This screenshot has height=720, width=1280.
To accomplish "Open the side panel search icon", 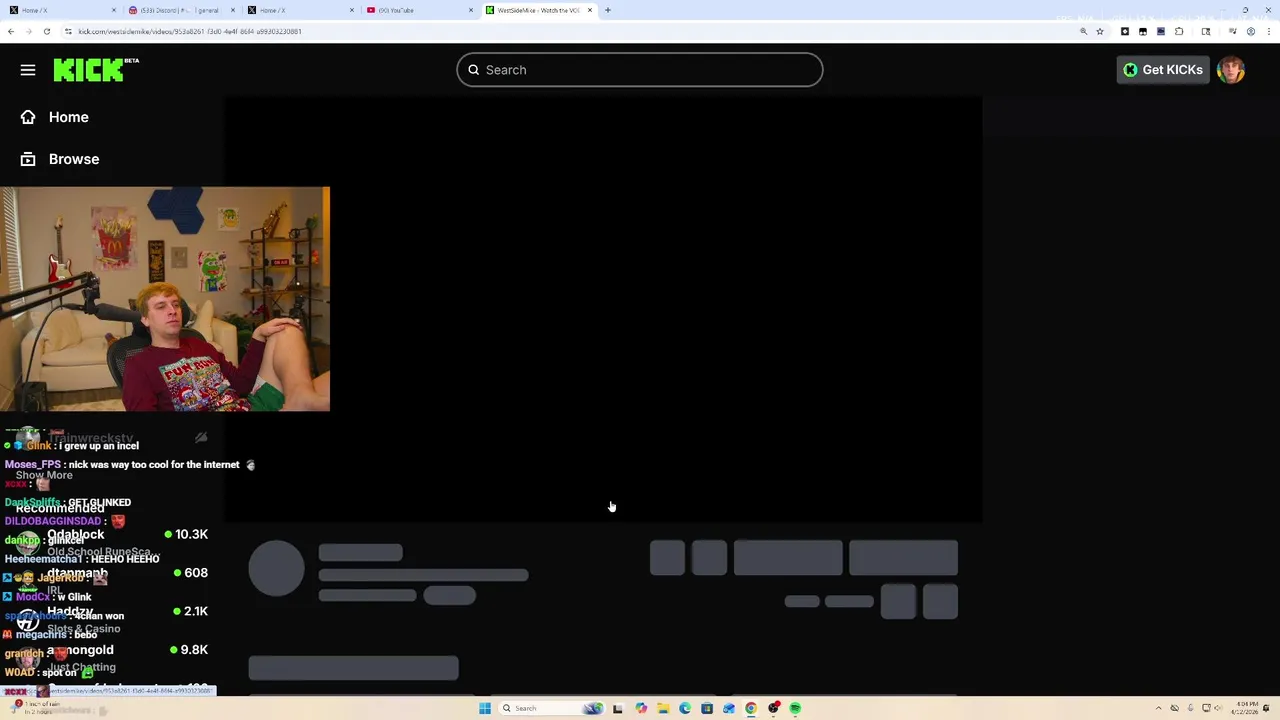I will click(x=1206, y=31).
